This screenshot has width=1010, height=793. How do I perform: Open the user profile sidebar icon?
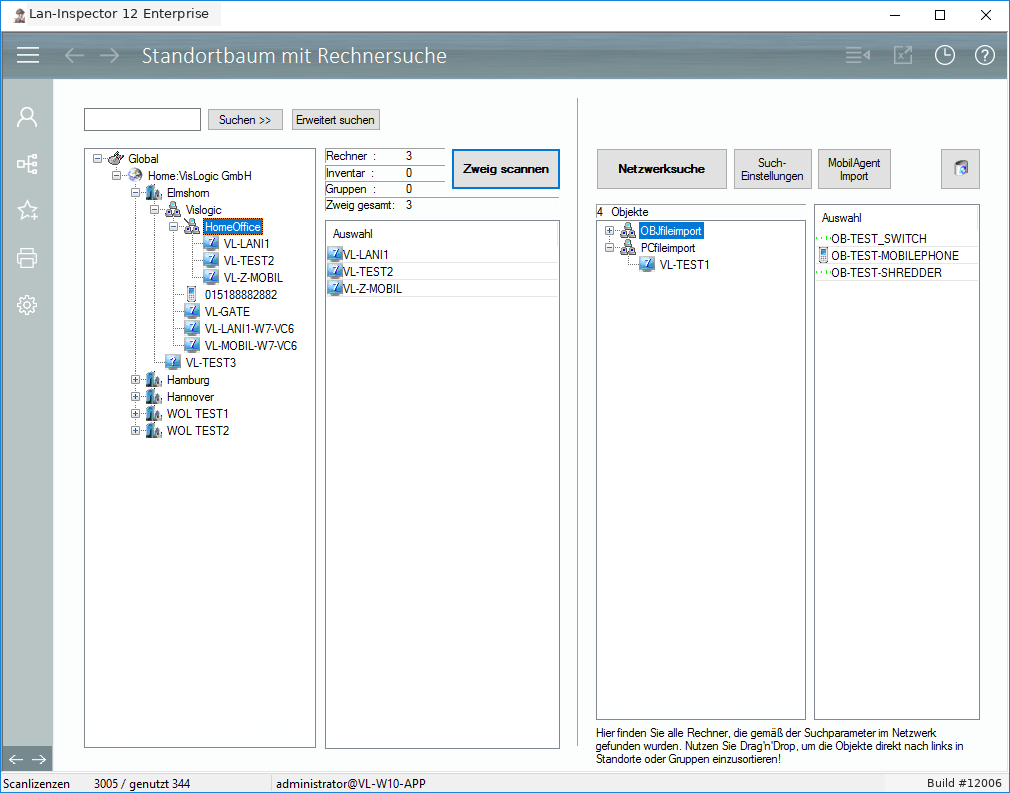point(27,117)
